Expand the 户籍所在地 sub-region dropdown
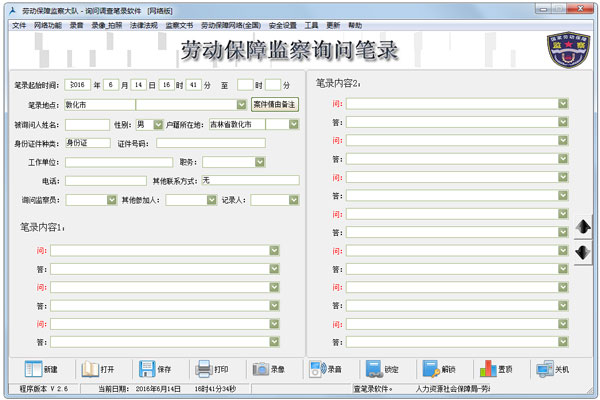The width and height of the screenshot is (600, 400). 293,124
